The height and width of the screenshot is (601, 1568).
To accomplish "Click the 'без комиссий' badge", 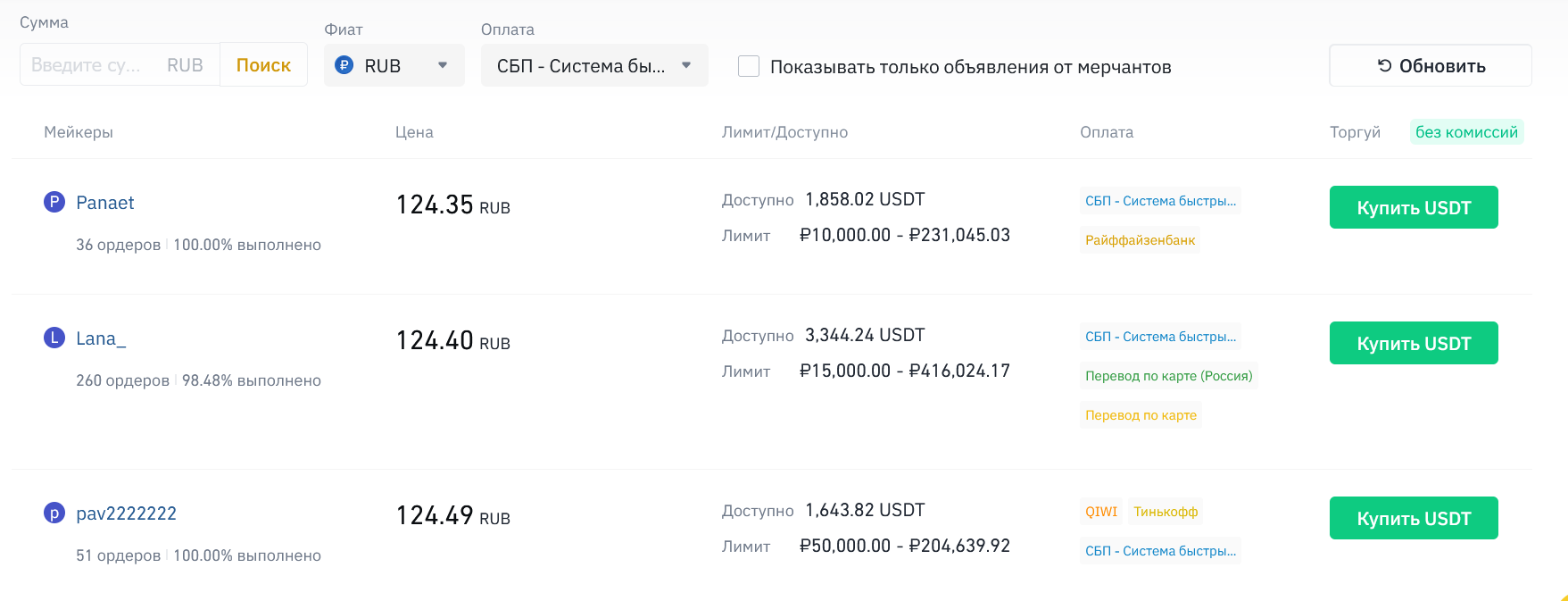I will pos(1466,132).
